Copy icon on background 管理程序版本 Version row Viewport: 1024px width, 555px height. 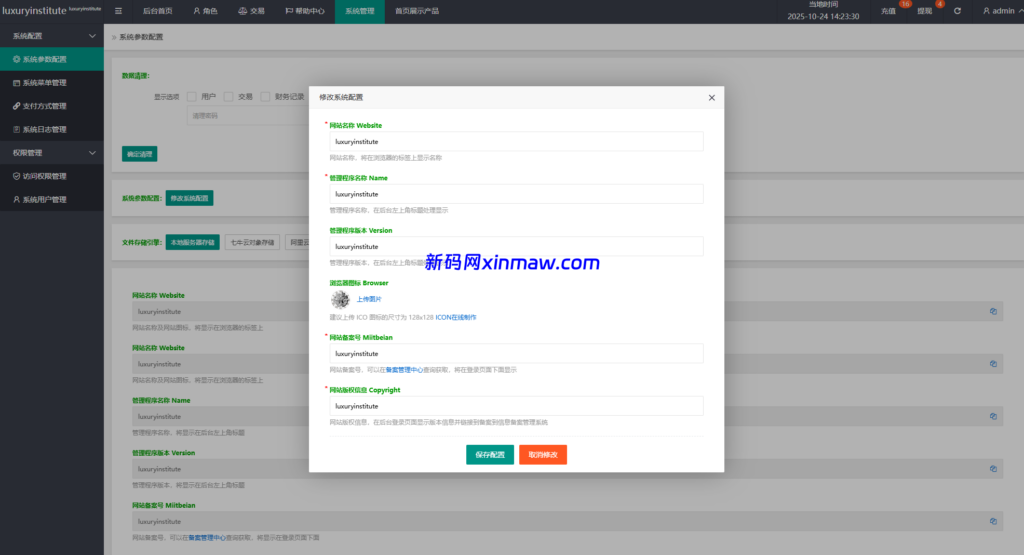pos(993,469)
